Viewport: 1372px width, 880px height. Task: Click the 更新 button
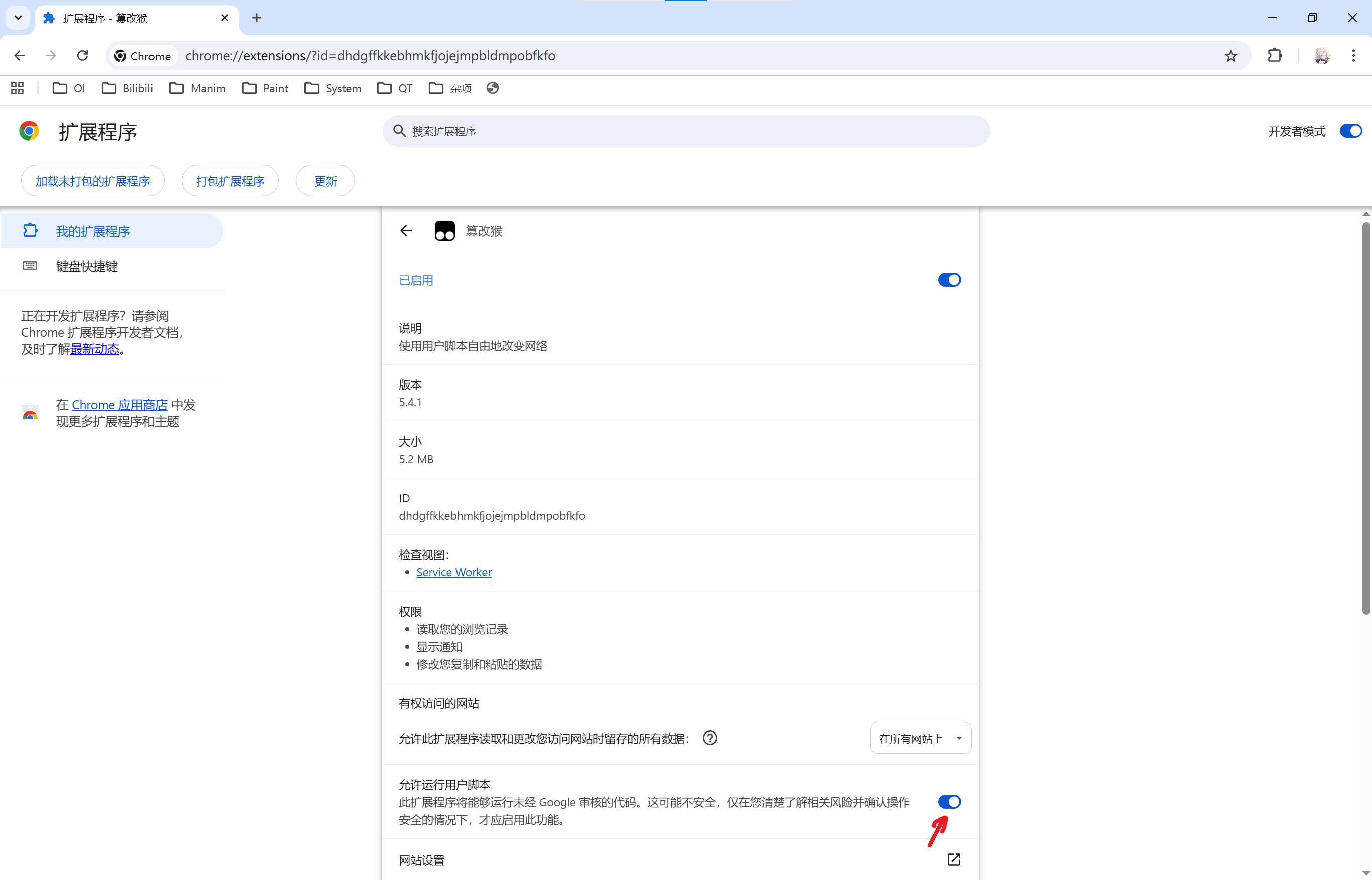pyautogui.click(x=325, y=181)
